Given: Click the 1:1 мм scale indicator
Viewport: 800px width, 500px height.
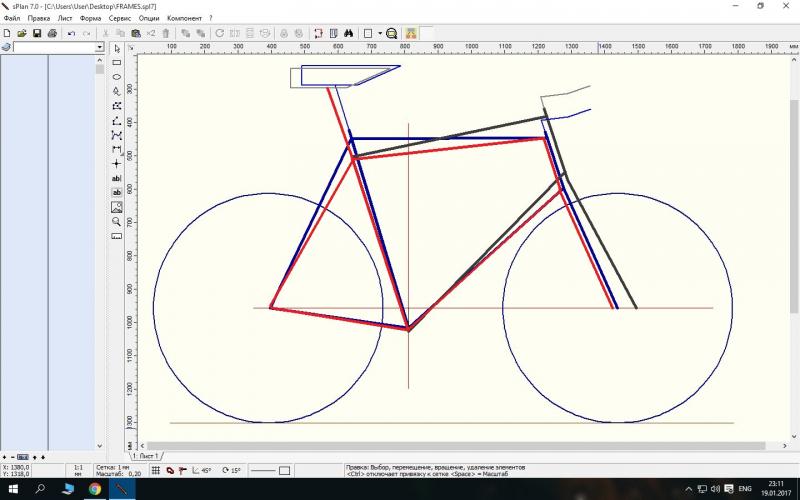Looking at the screenshot, I should pos(79,470).
